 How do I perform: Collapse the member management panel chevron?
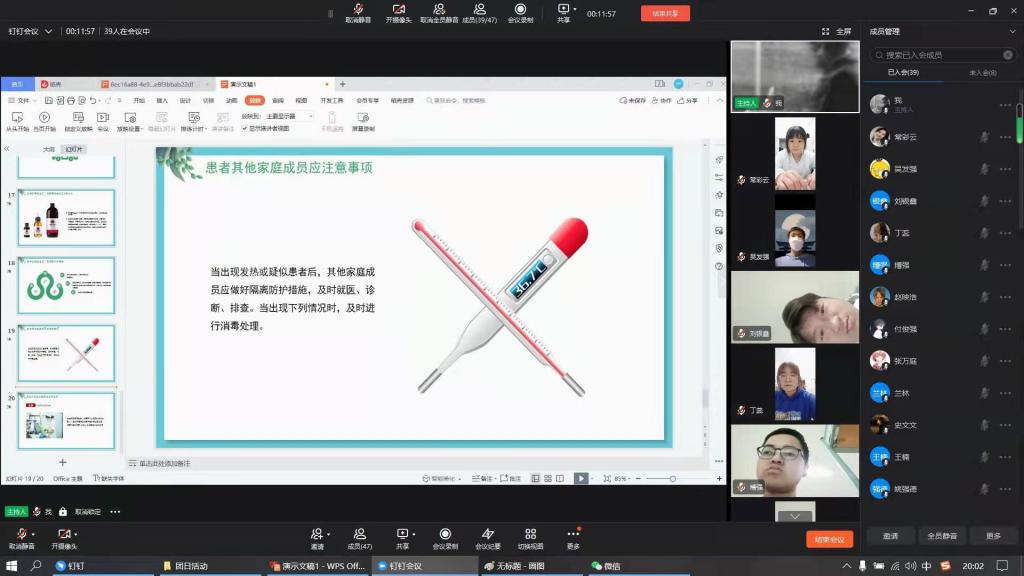(1012, 32)
